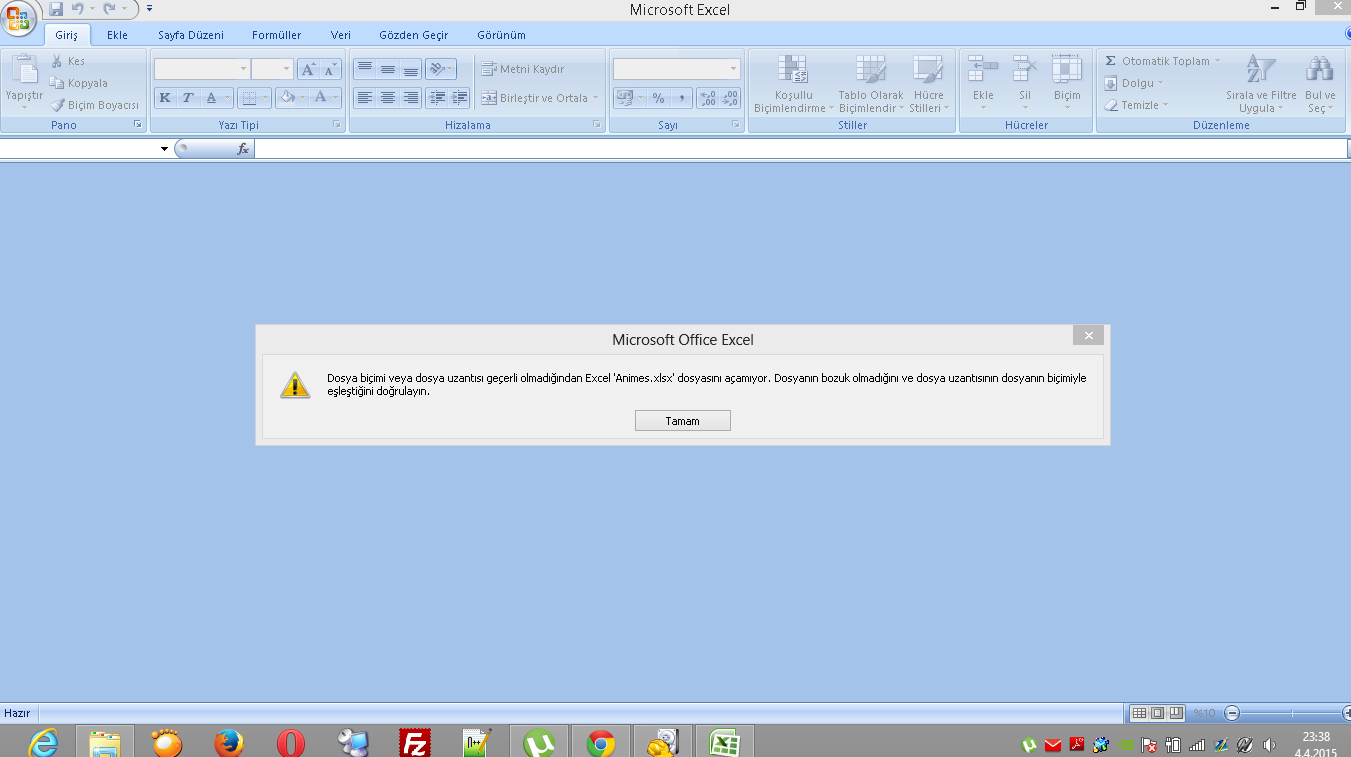Screen dimensions: 1351x757
Task: Click the Undo arrow icon
Action: point(77,9)
